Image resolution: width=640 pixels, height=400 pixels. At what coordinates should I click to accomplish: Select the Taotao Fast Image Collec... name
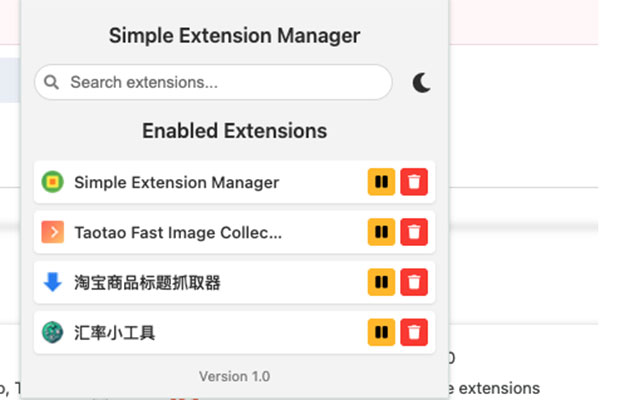pyautogui.click(x=178, y=233)
